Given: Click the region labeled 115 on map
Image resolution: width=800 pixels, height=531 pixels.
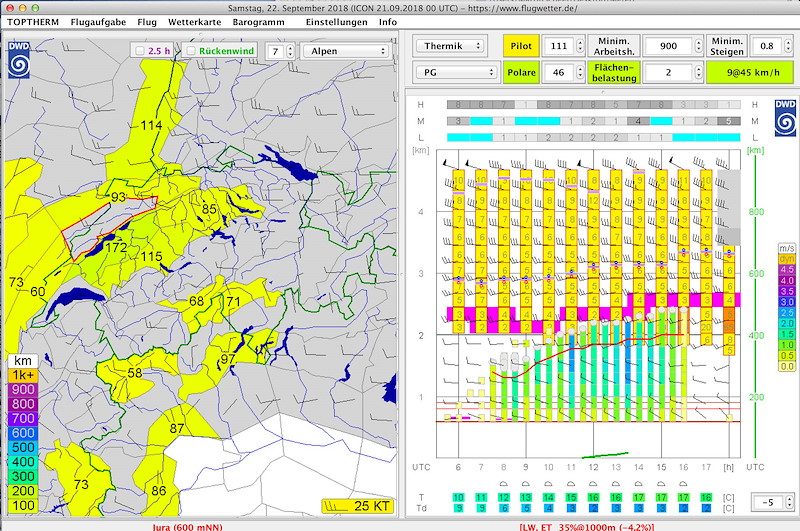Looking at the screenshot, I should pyautogui.click(x=151, y=257).
